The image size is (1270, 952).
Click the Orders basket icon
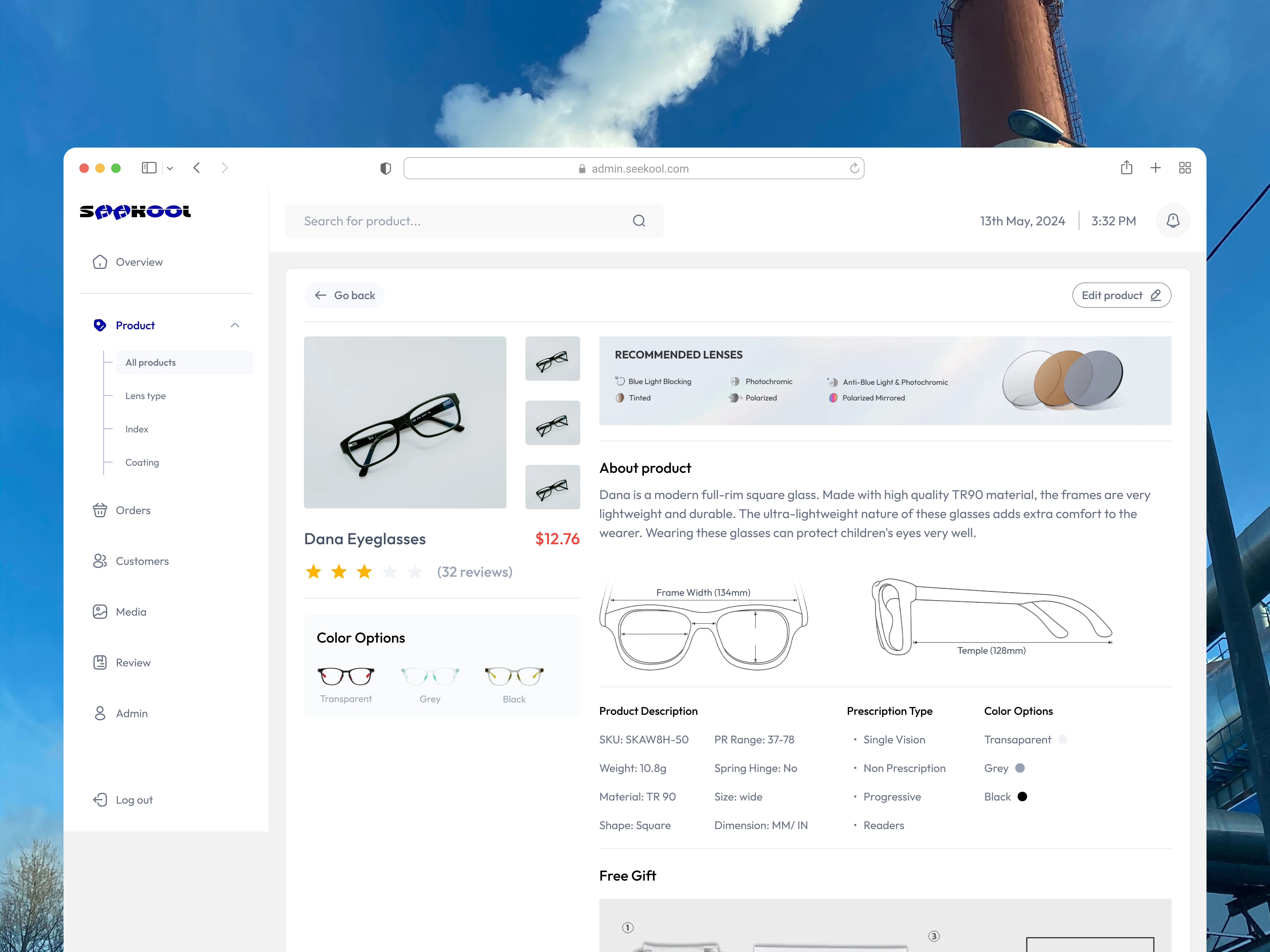(x=100, y=510)
